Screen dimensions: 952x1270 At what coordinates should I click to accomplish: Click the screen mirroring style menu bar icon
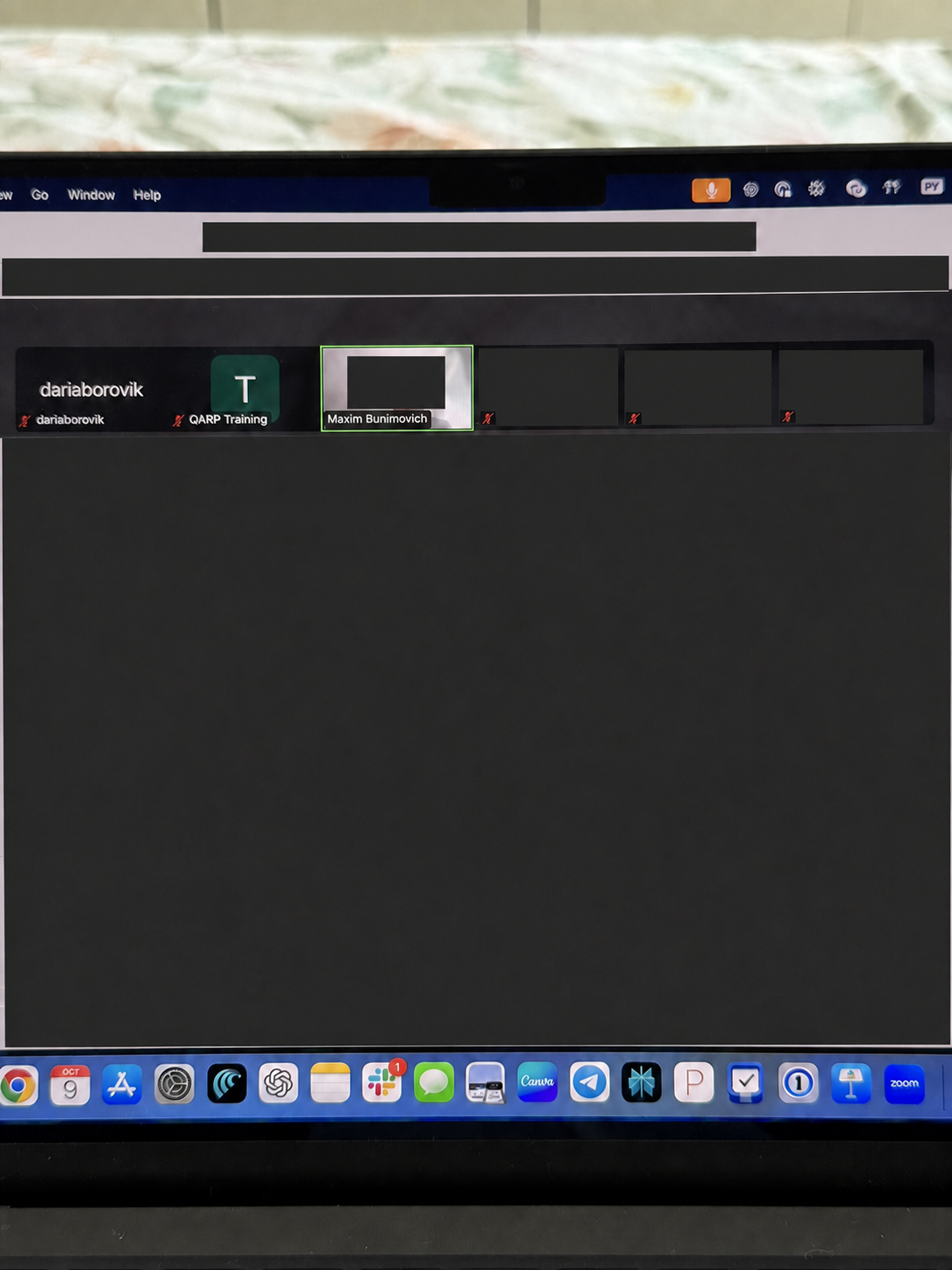(x=783, y=189)
